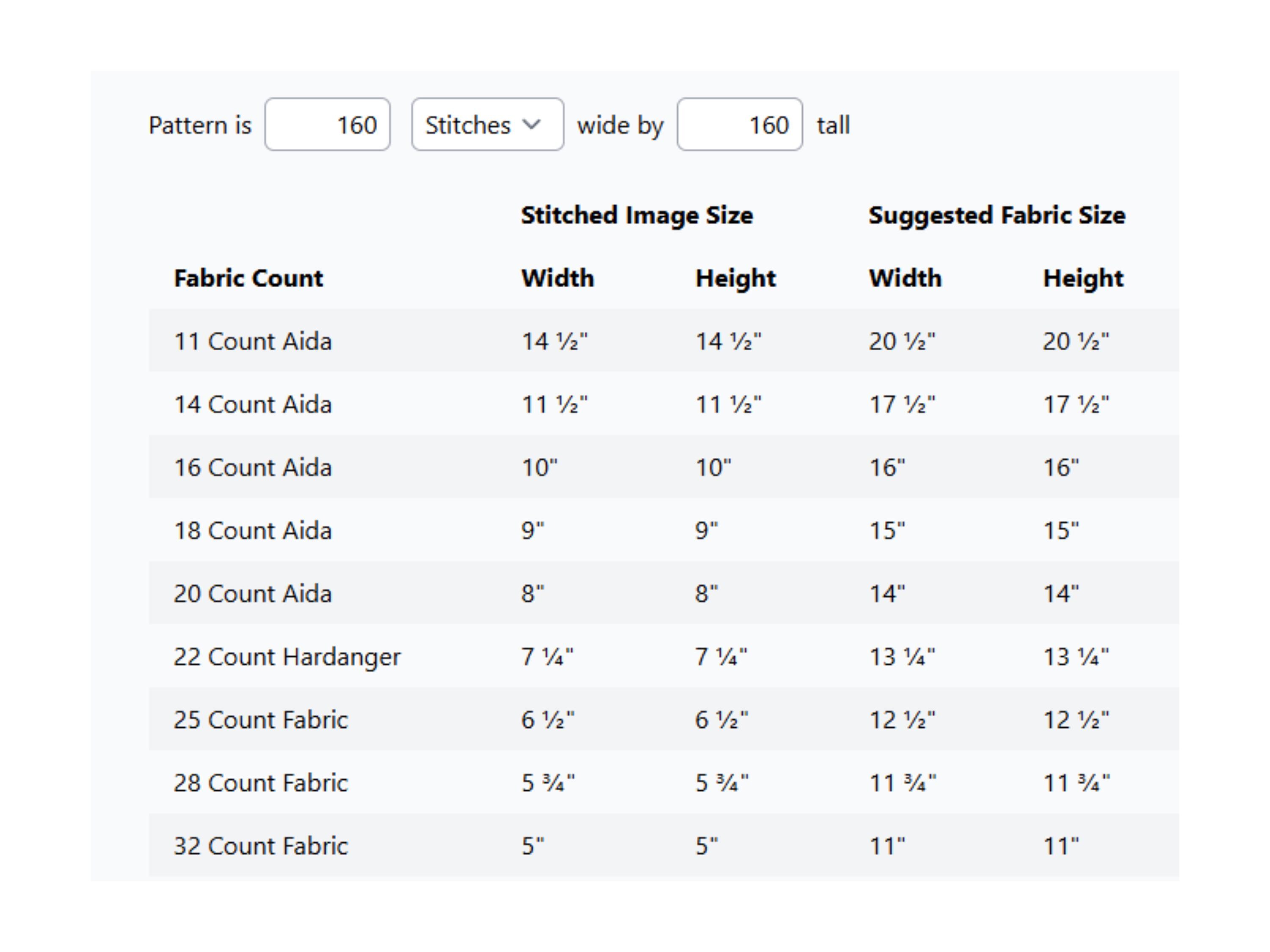Click the Stitched Image Size header
1270x952 pixels.
[637, 216]
